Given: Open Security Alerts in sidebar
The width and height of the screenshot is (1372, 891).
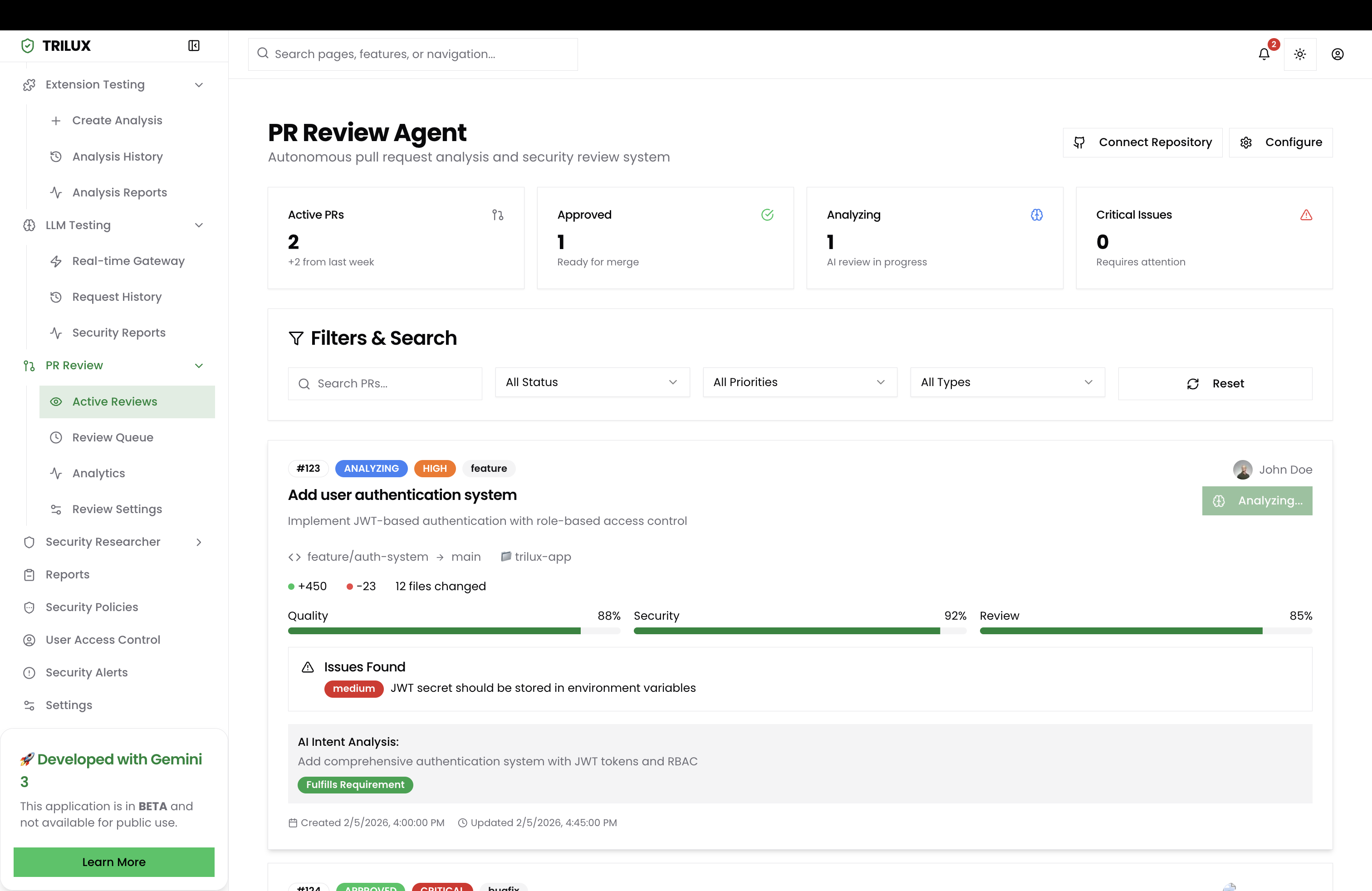Looking at the screenshot, I should tap(87, 673).
